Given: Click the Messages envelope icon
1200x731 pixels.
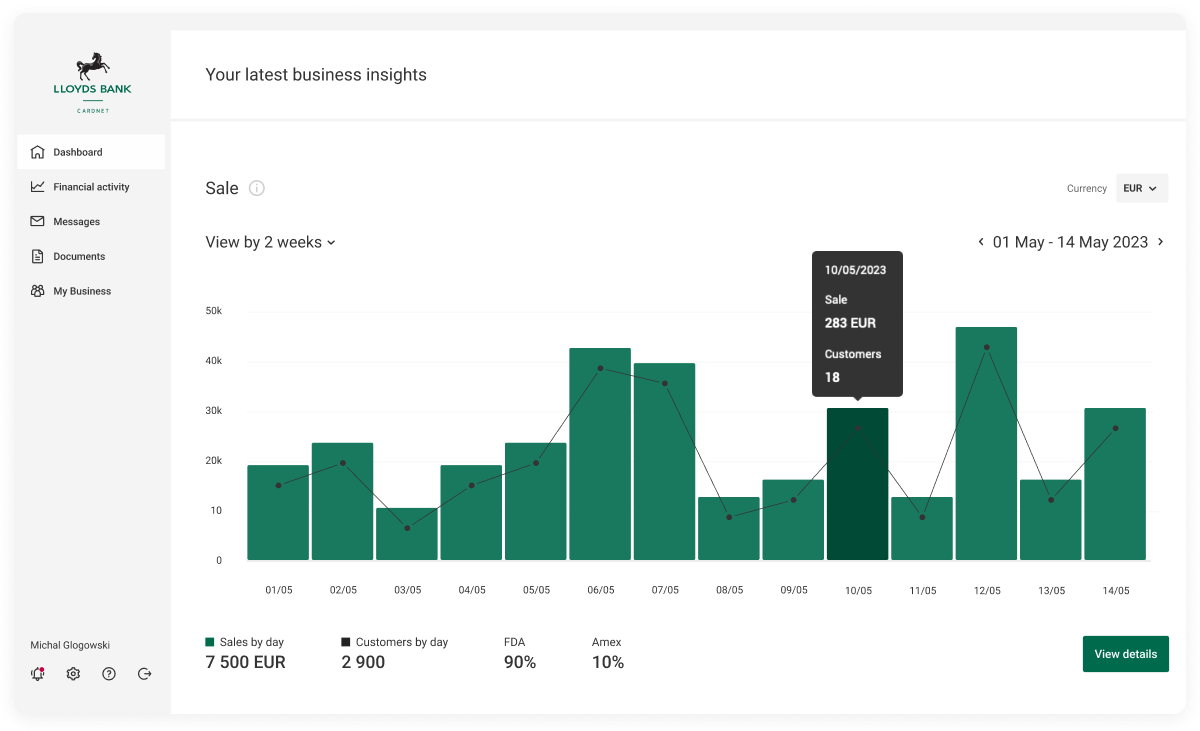Looking at the screenshot, I should coord(38,222).
